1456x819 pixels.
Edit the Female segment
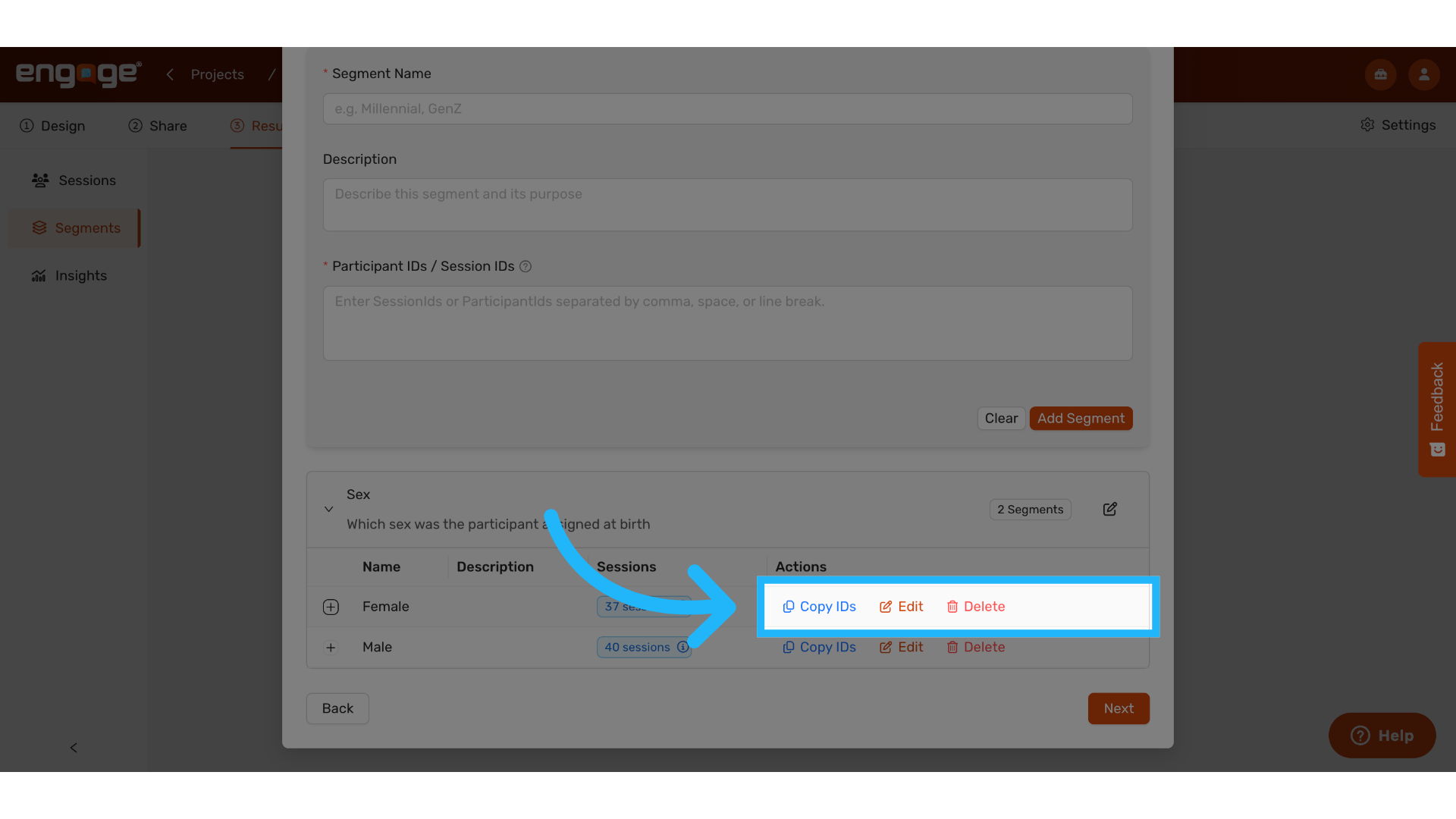pos(901,607)
